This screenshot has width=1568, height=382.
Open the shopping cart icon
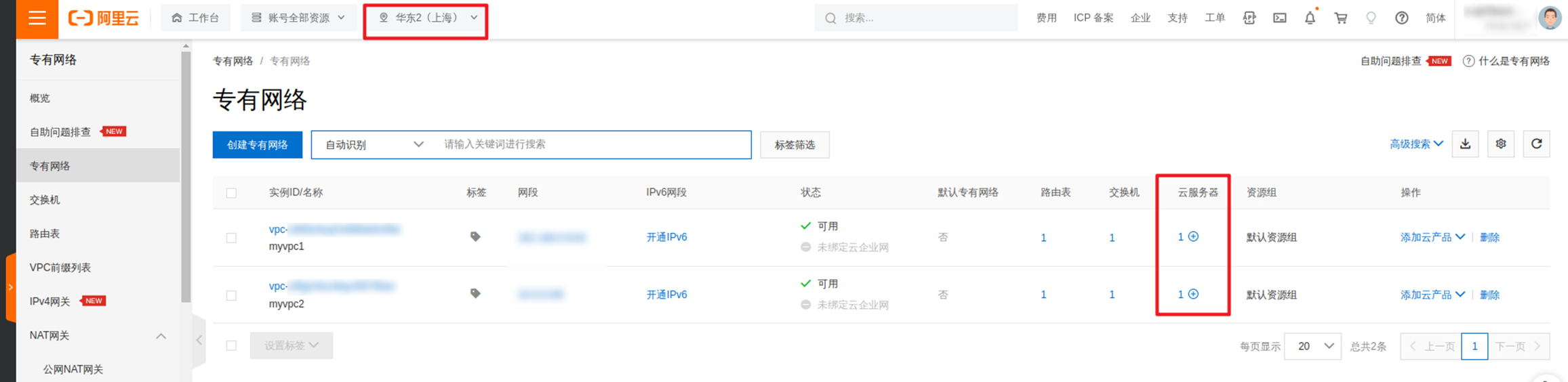(x=1341, y=18)
